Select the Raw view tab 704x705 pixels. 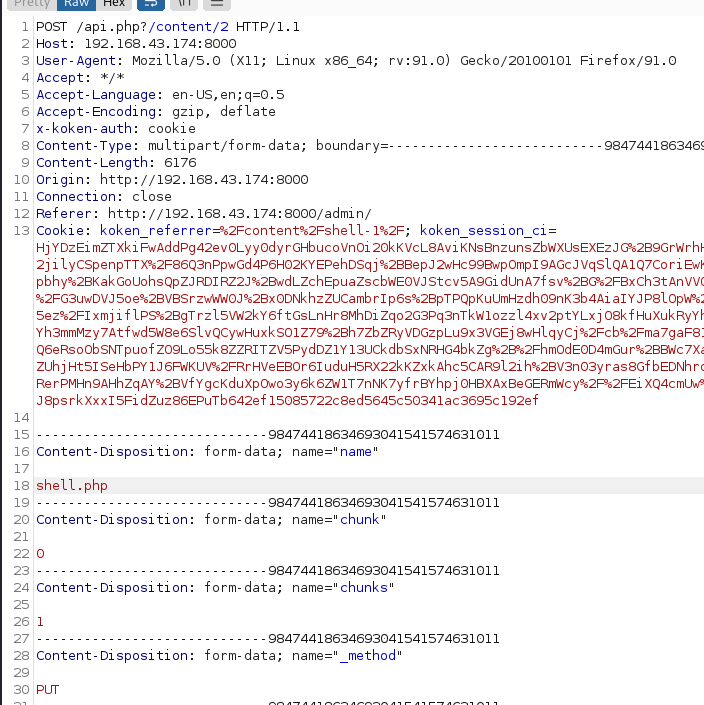coord(77,4)
